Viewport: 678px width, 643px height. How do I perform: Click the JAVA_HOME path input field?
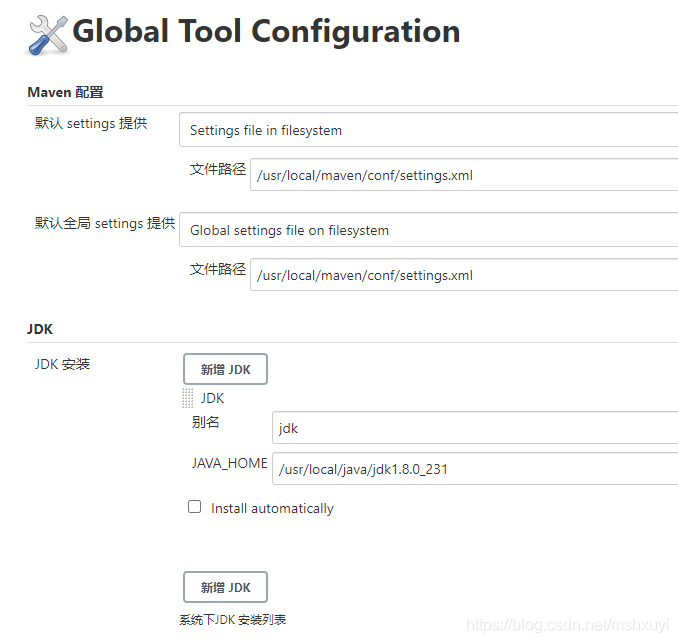[475, 469]
